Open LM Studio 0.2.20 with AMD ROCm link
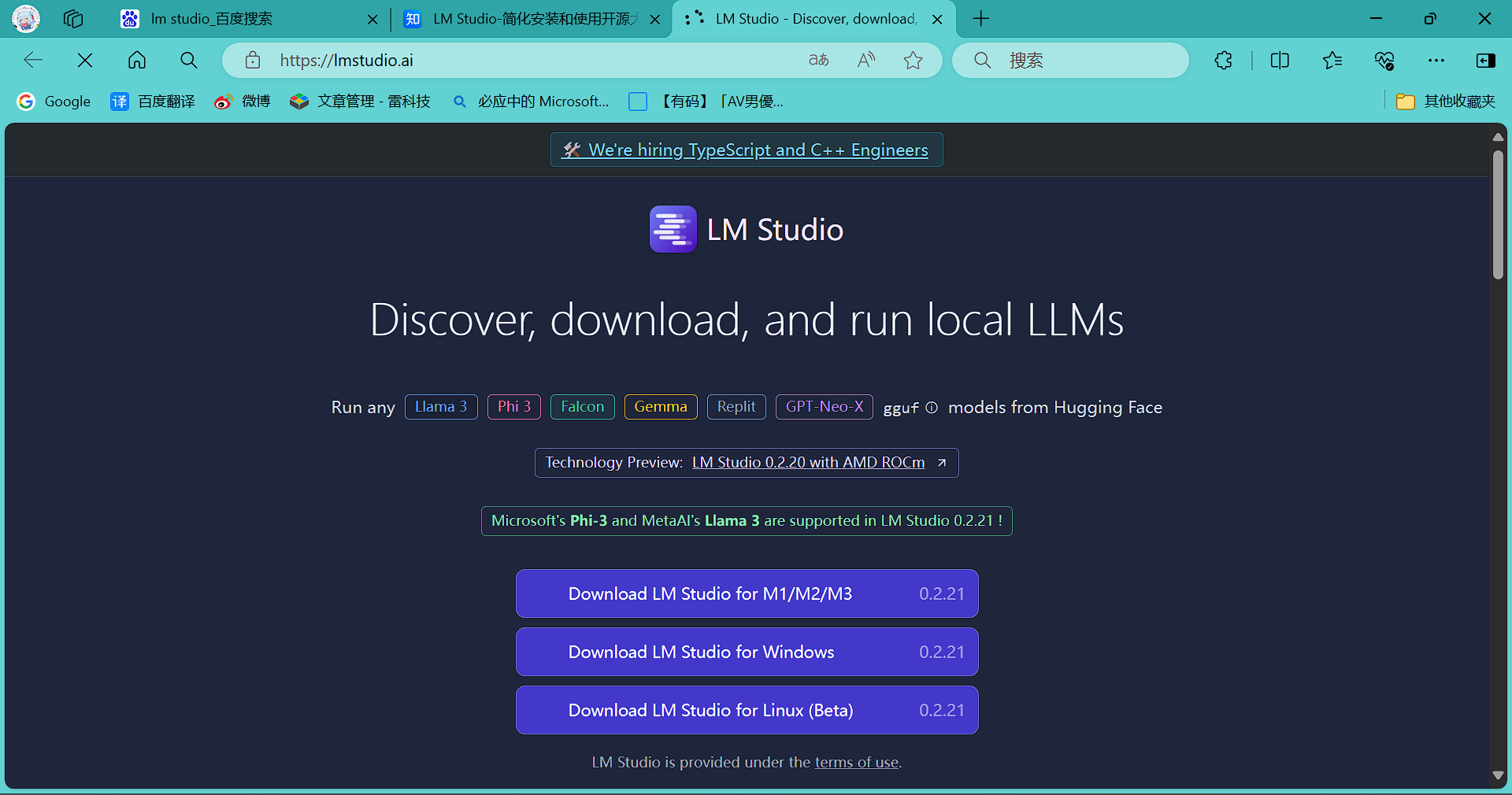 pyautogui.click(x=809, y=463)
